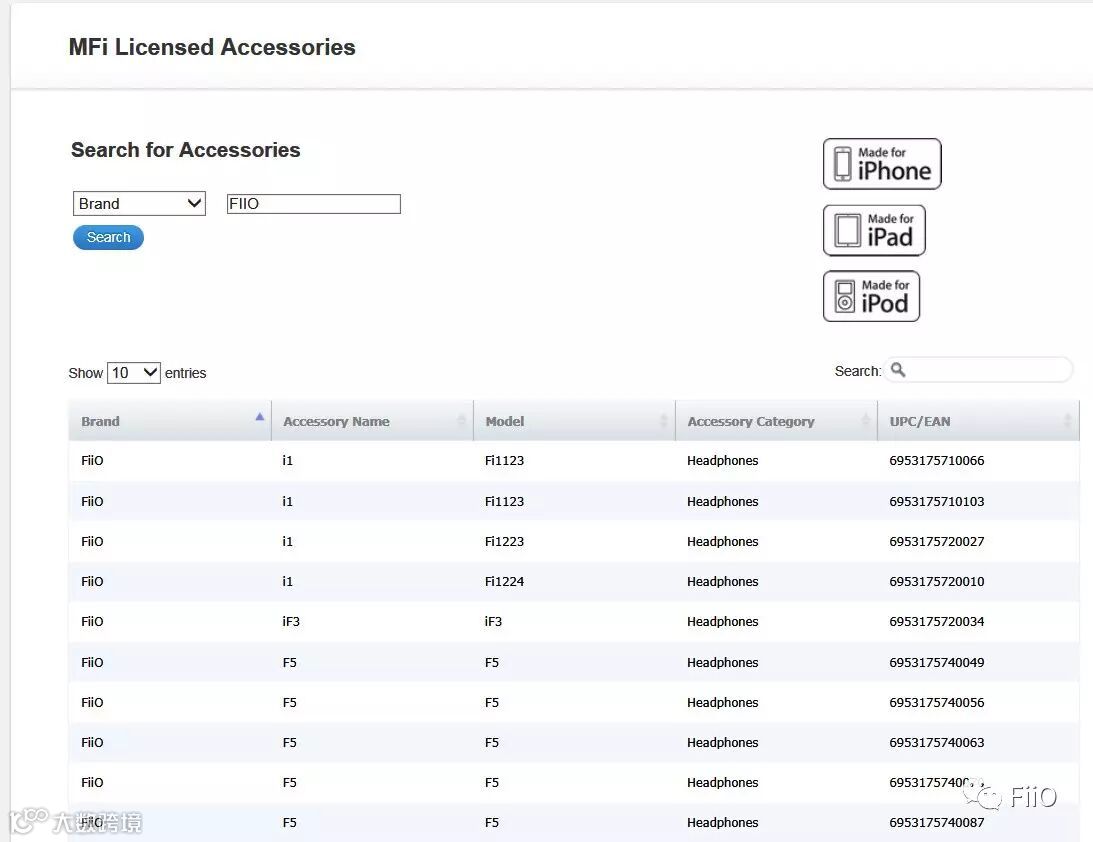Viewport: 1093px width, 842px height.
Task: Sort table by Accessory Name column
Action: tap(372, 421)
